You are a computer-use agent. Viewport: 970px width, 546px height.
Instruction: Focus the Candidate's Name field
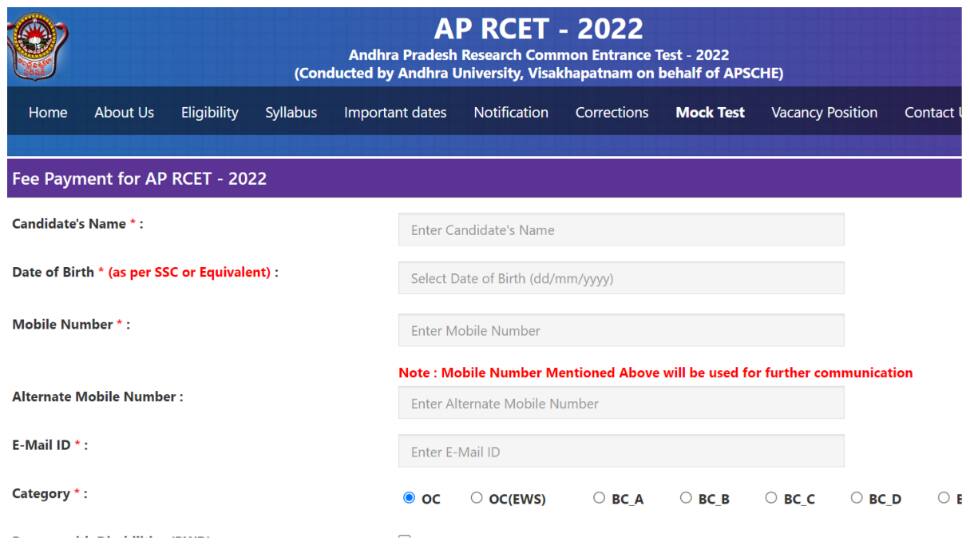coord(621,230)
